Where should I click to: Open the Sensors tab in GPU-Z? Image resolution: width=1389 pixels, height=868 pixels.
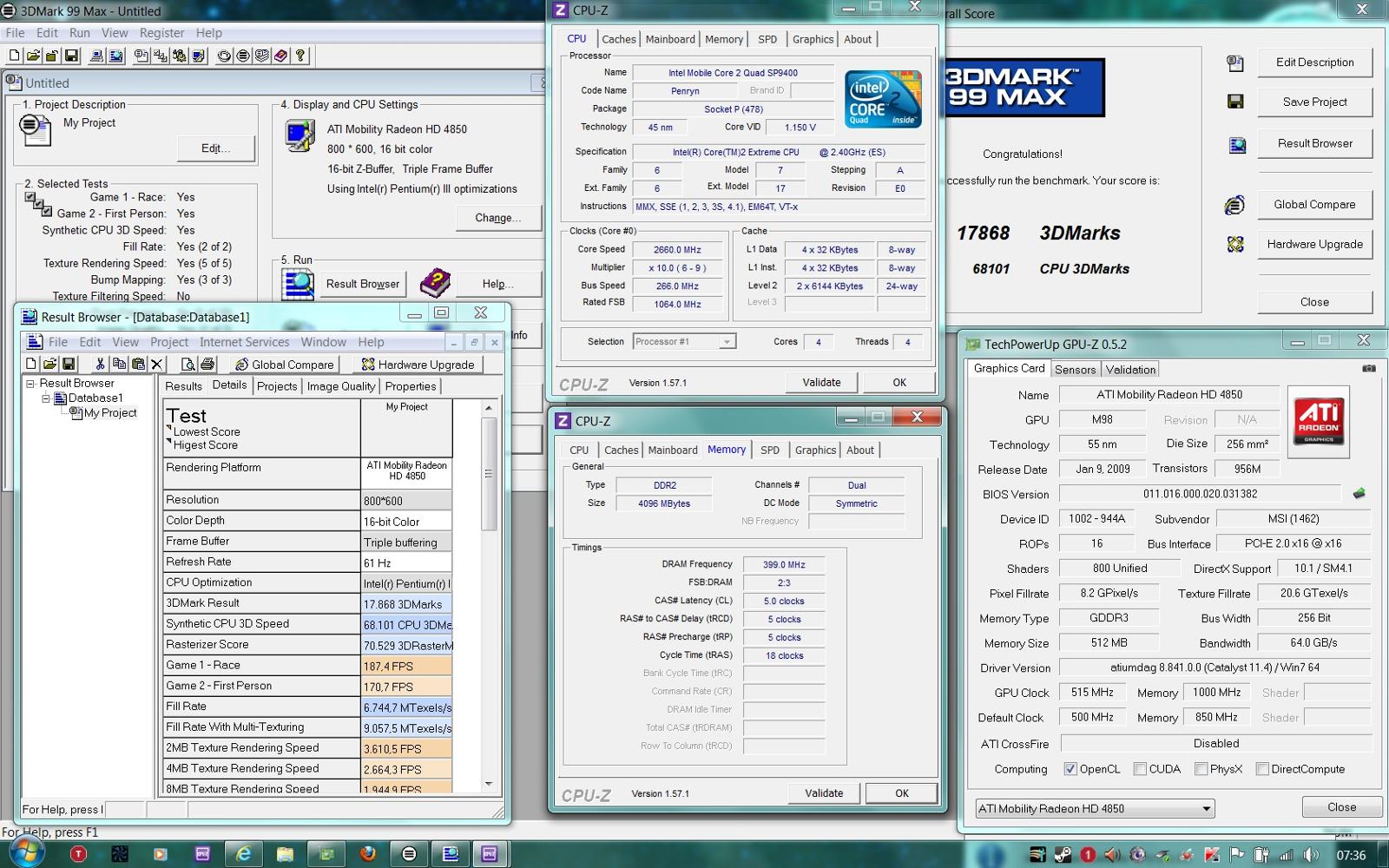point(1075,369)
